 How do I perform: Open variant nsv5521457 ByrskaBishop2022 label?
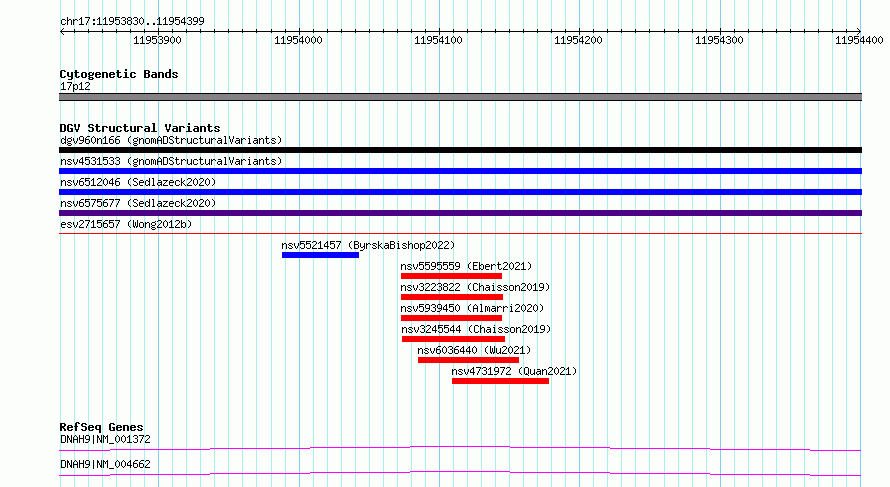(x=368, y=245)
